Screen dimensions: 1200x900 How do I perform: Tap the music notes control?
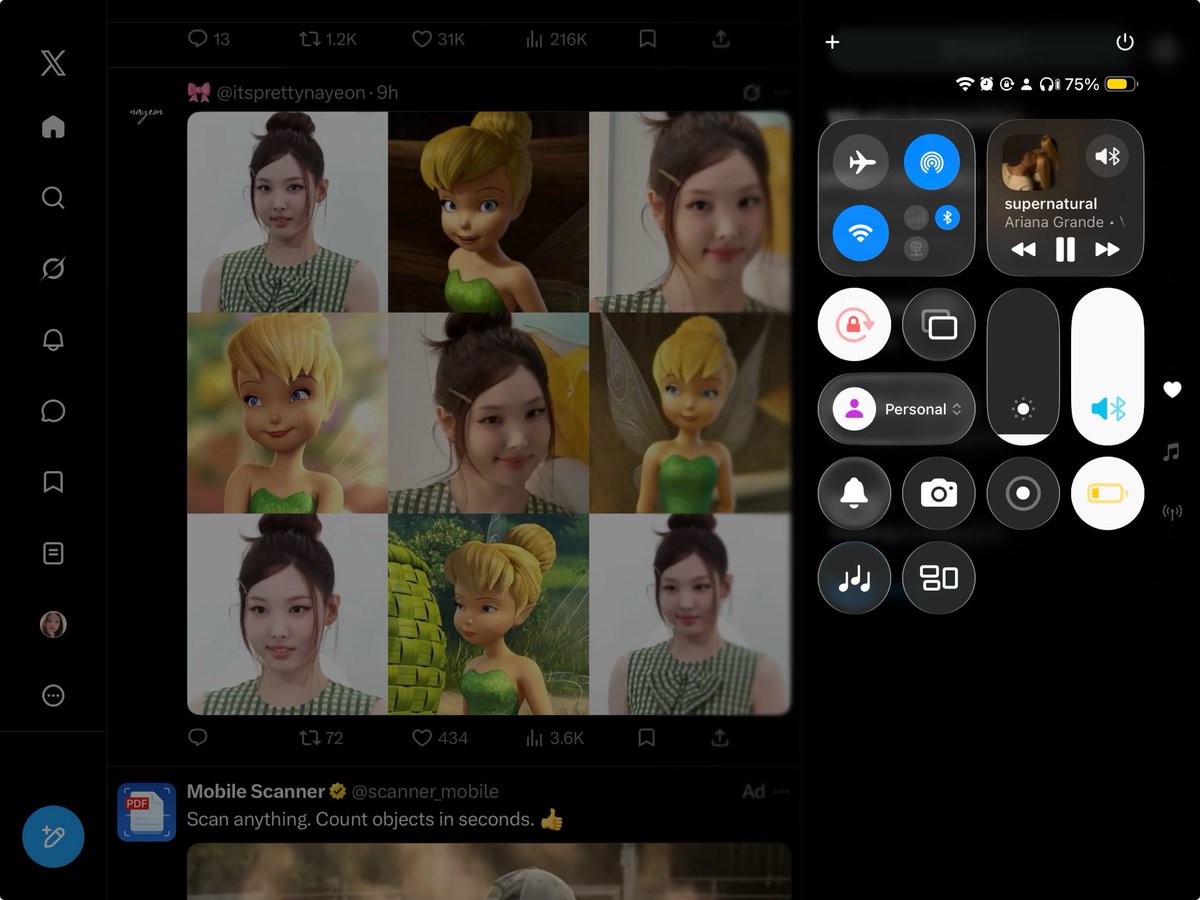[x=854, y=578]
